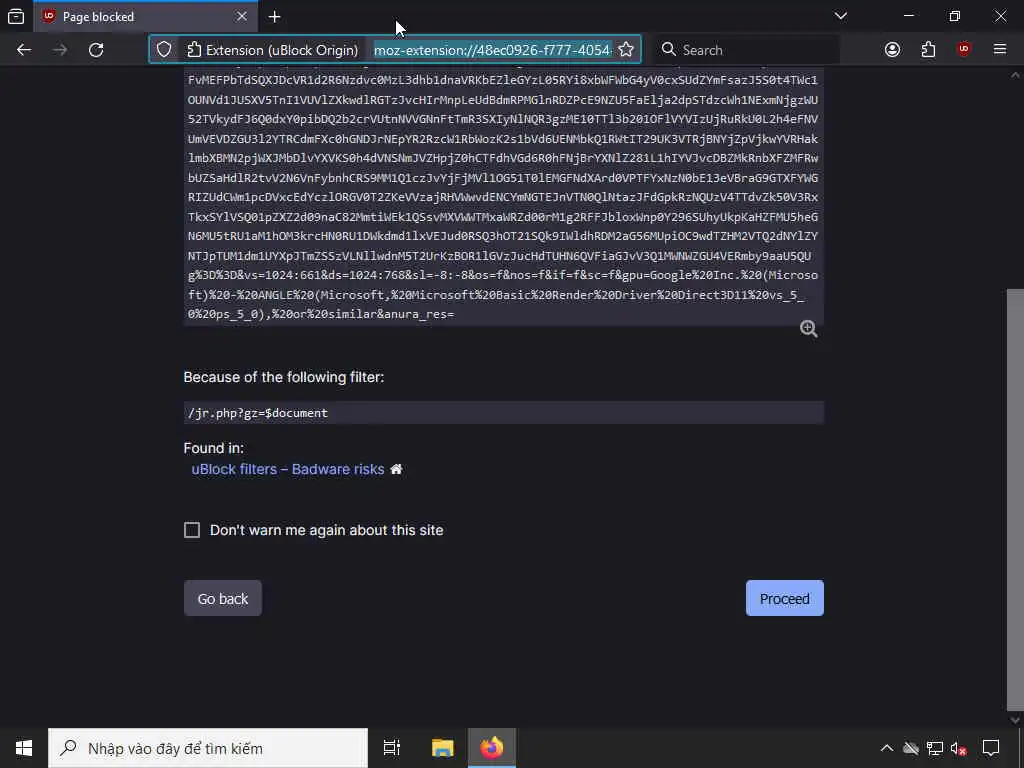Click the Proceed button
This screenshot has width=1024, height=768.
click(784, 598)
